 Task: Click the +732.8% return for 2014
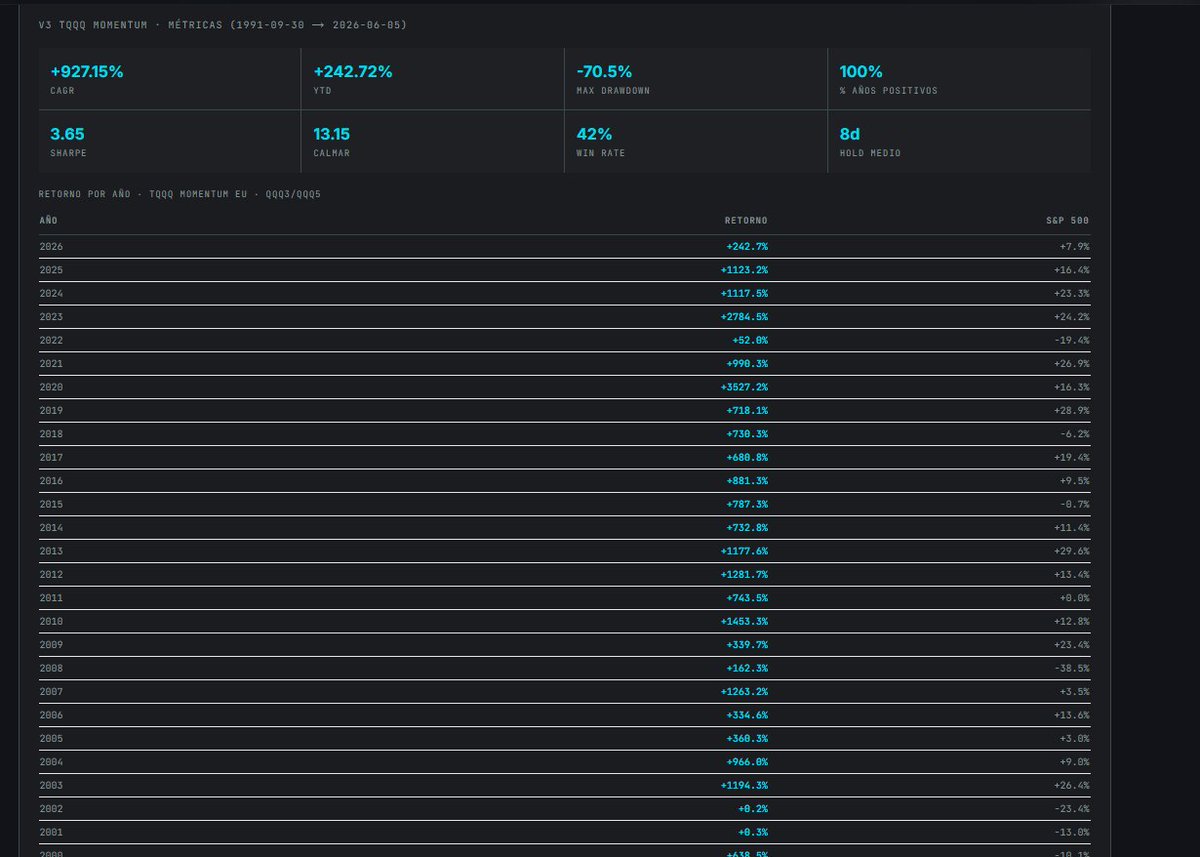747,528
